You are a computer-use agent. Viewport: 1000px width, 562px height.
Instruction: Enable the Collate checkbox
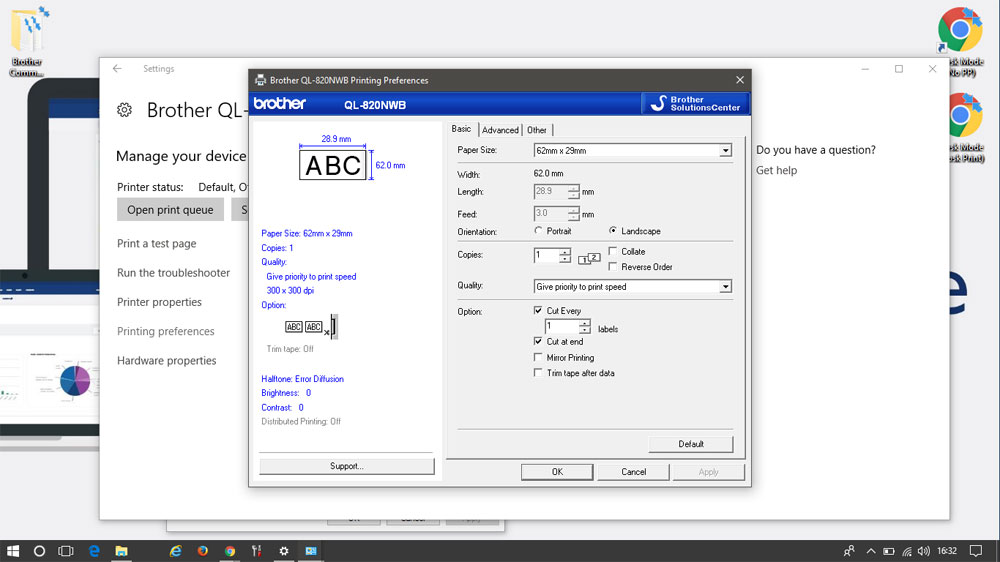[x=613, y=251]
